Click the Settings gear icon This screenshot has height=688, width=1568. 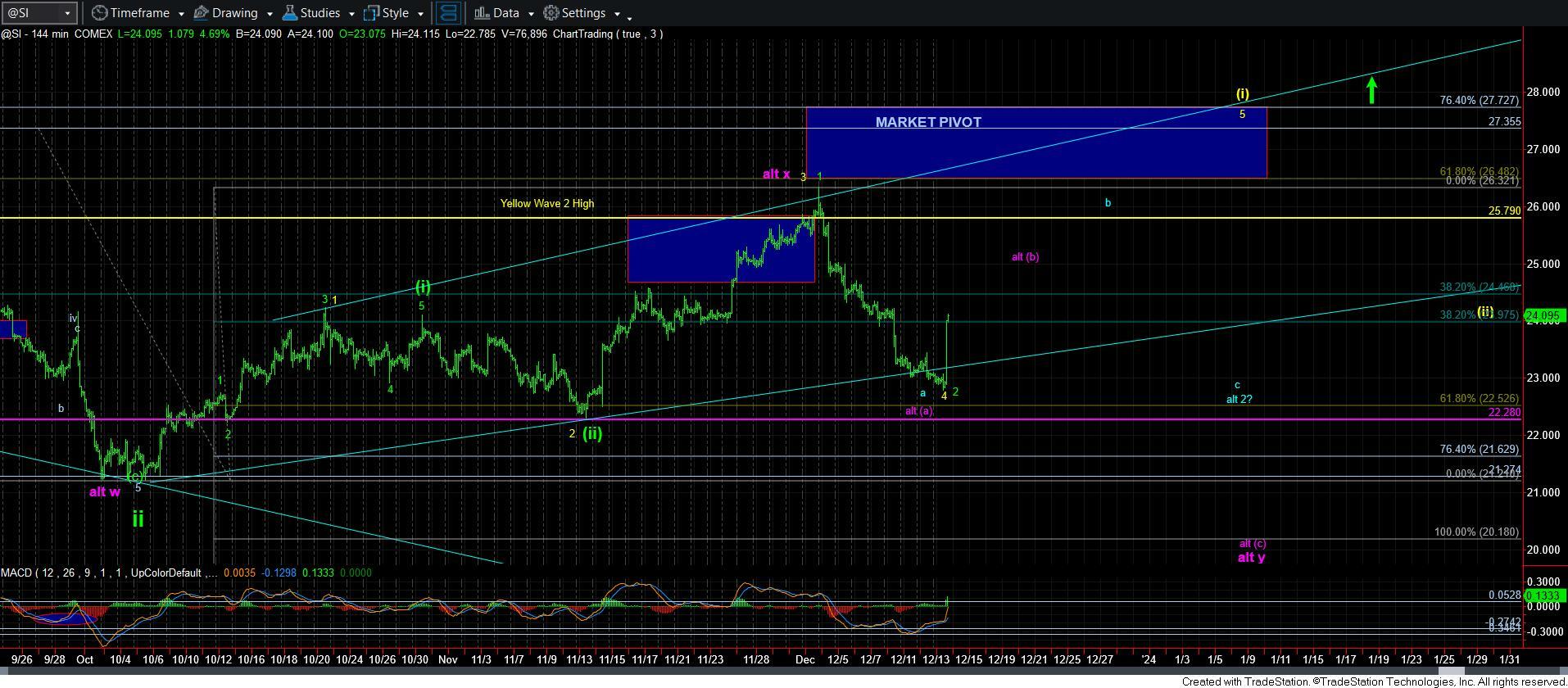[x=551, y=13]
